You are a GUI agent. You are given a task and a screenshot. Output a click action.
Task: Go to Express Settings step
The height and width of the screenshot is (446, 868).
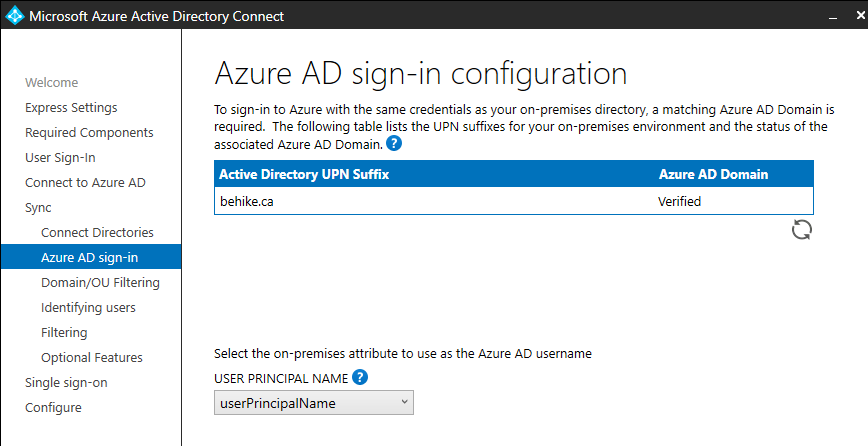[x=71, y=108]
